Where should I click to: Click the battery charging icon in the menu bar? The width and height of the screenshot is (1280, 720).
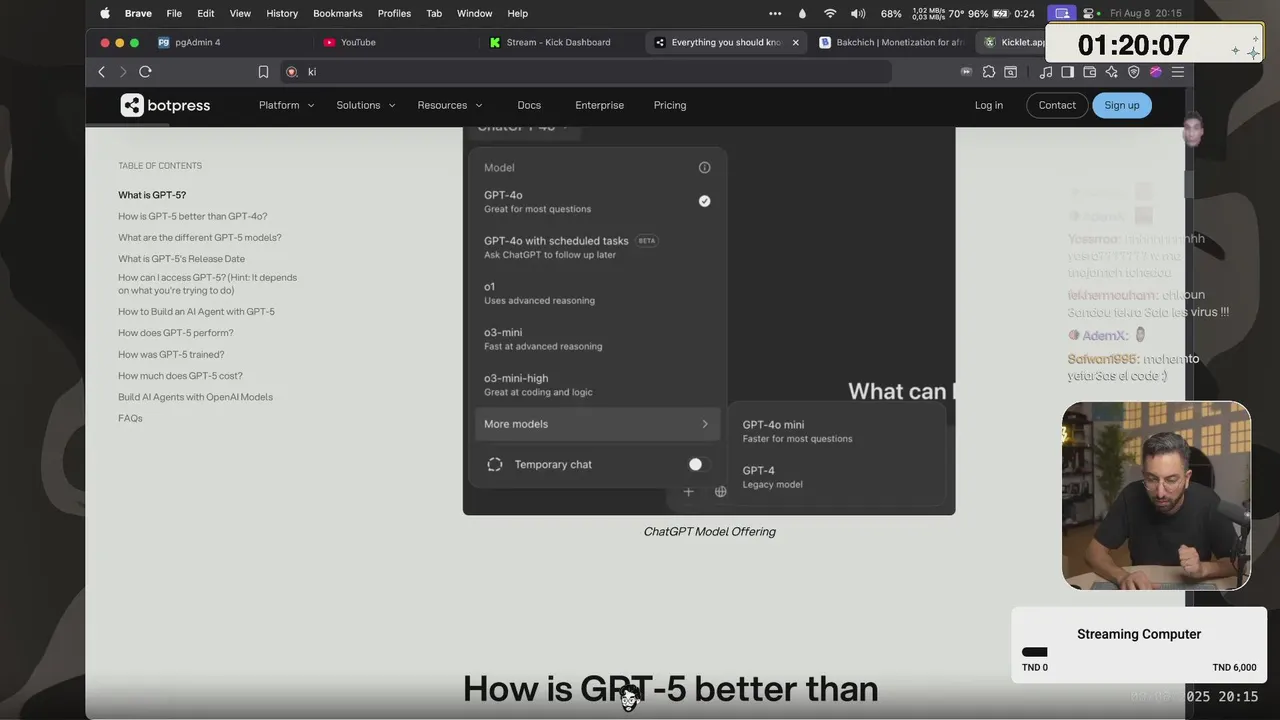pos(1000,13)
